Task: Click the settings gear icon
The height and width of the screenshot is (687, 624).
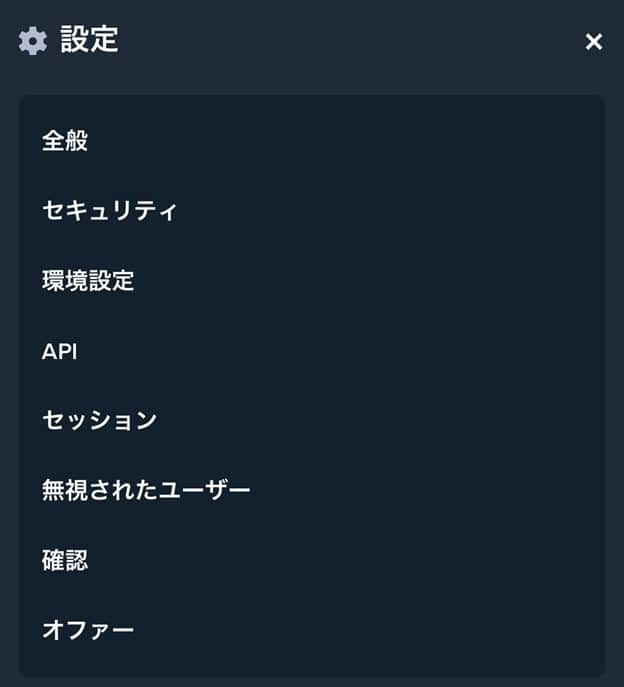Action: pyautogui.click(x=33, y=41)
